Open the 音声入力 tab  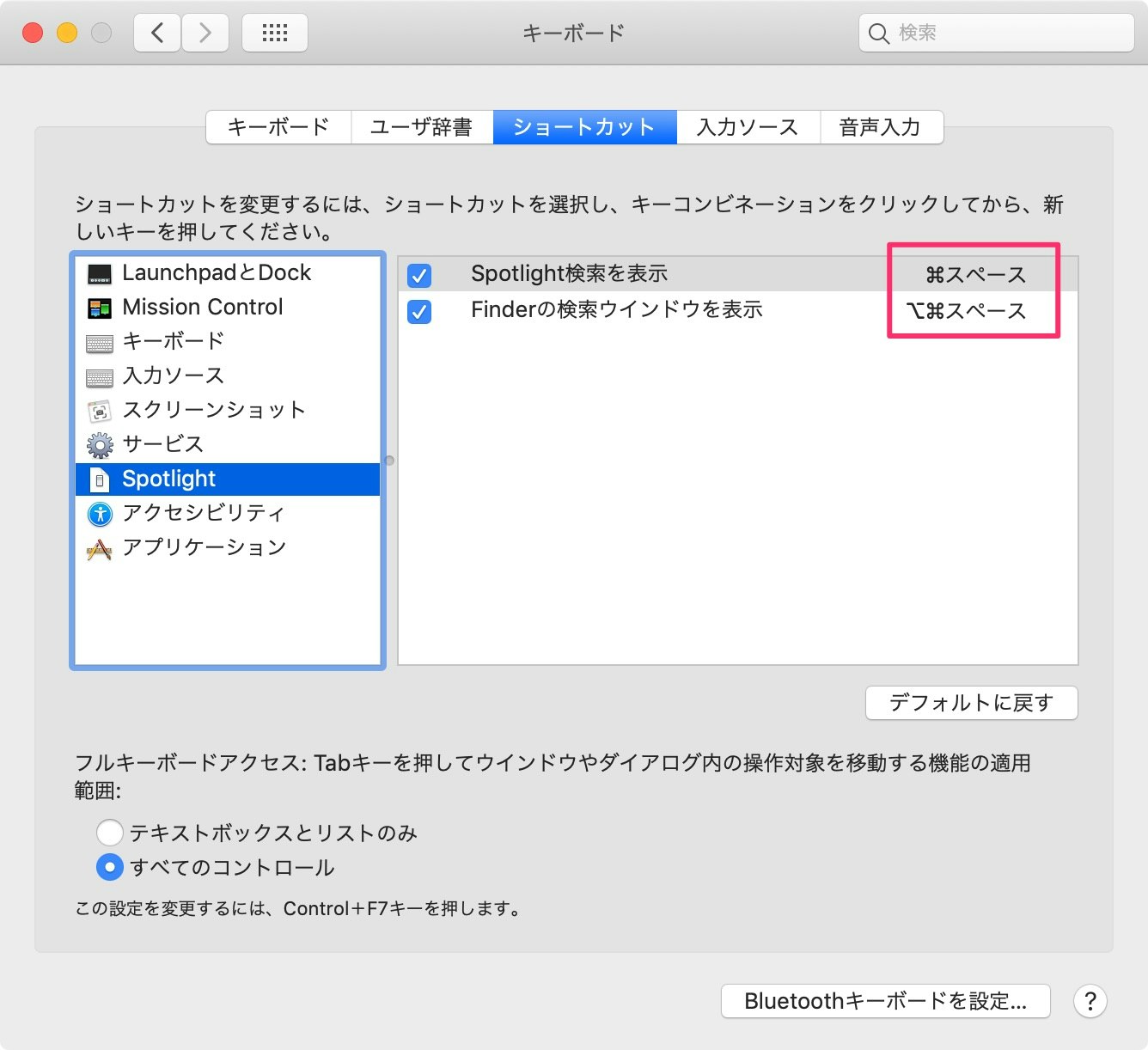pyautogui.click(x=881, y=127)
